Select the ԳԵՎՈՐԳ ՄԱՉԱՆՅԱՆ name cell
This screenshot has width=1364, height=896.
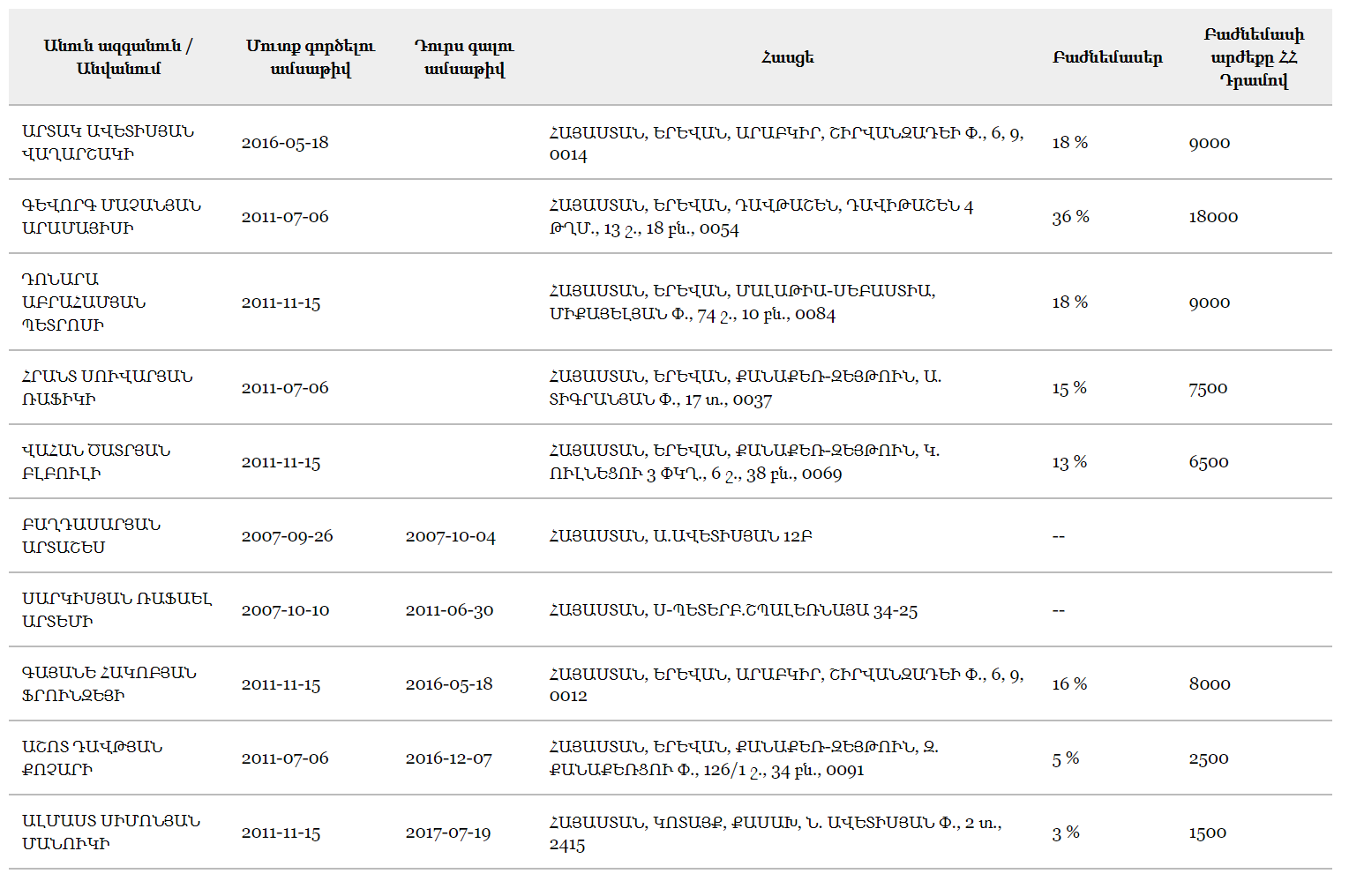pos(111,216)
